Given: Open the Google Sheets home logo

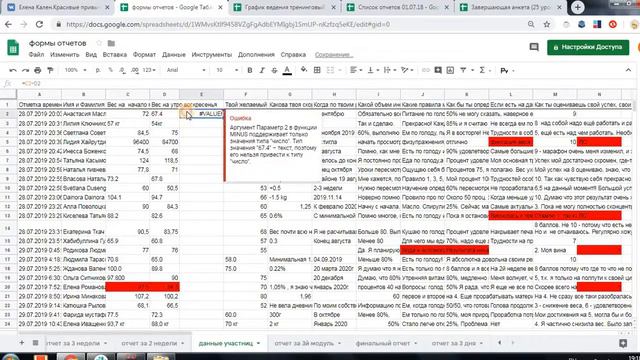Looking at the screenshot, I should 13,47.
